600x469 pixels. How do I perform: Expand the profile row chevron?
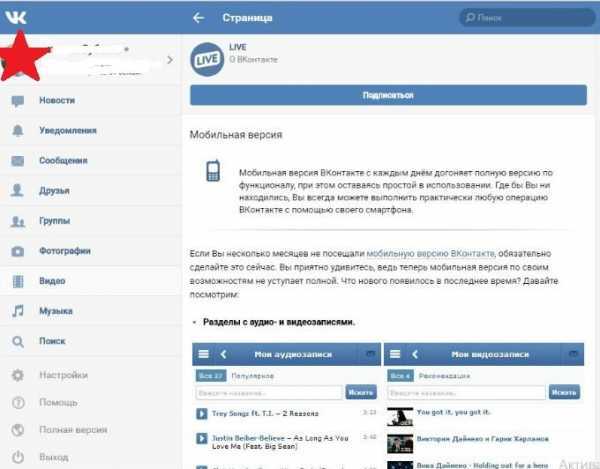[170, 60]
